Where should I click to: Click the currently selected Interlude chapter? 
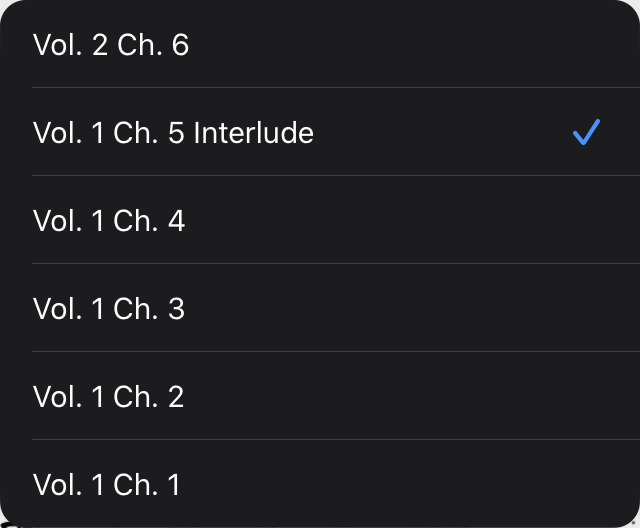[173, 132]
